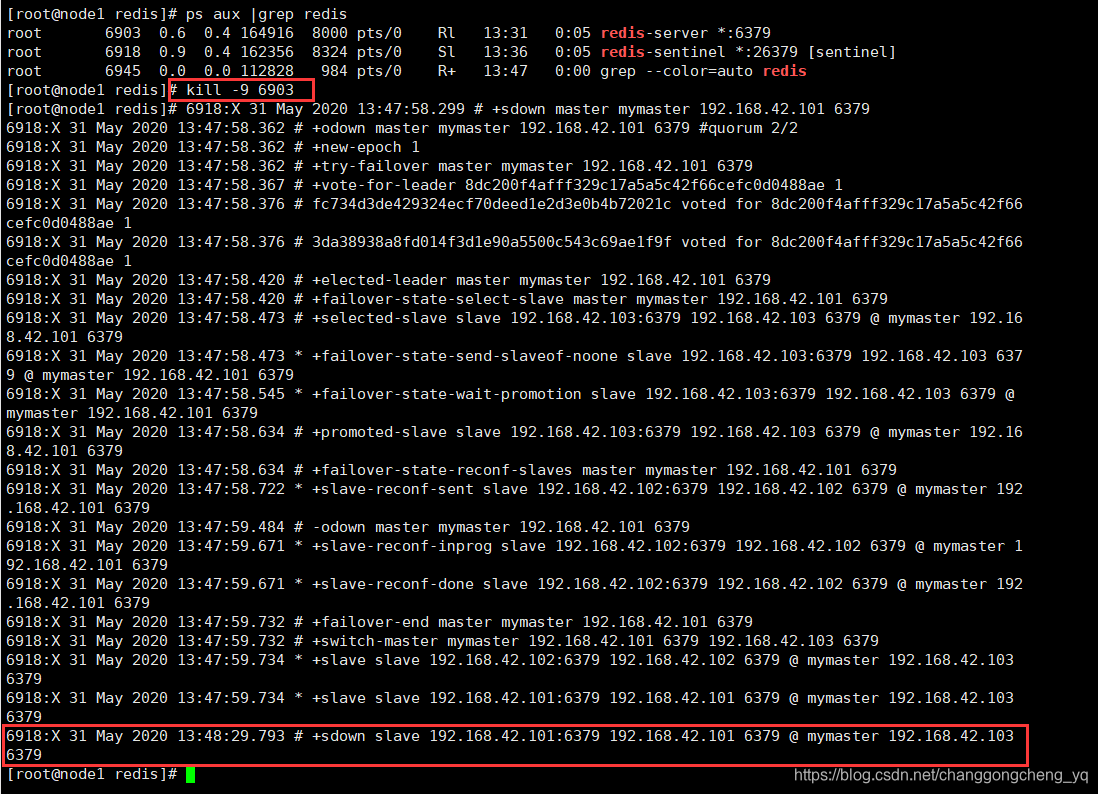Click the fc734d3de429324ecf70 voted-for line
This screenshot has height=794, width=1098.
515,213
